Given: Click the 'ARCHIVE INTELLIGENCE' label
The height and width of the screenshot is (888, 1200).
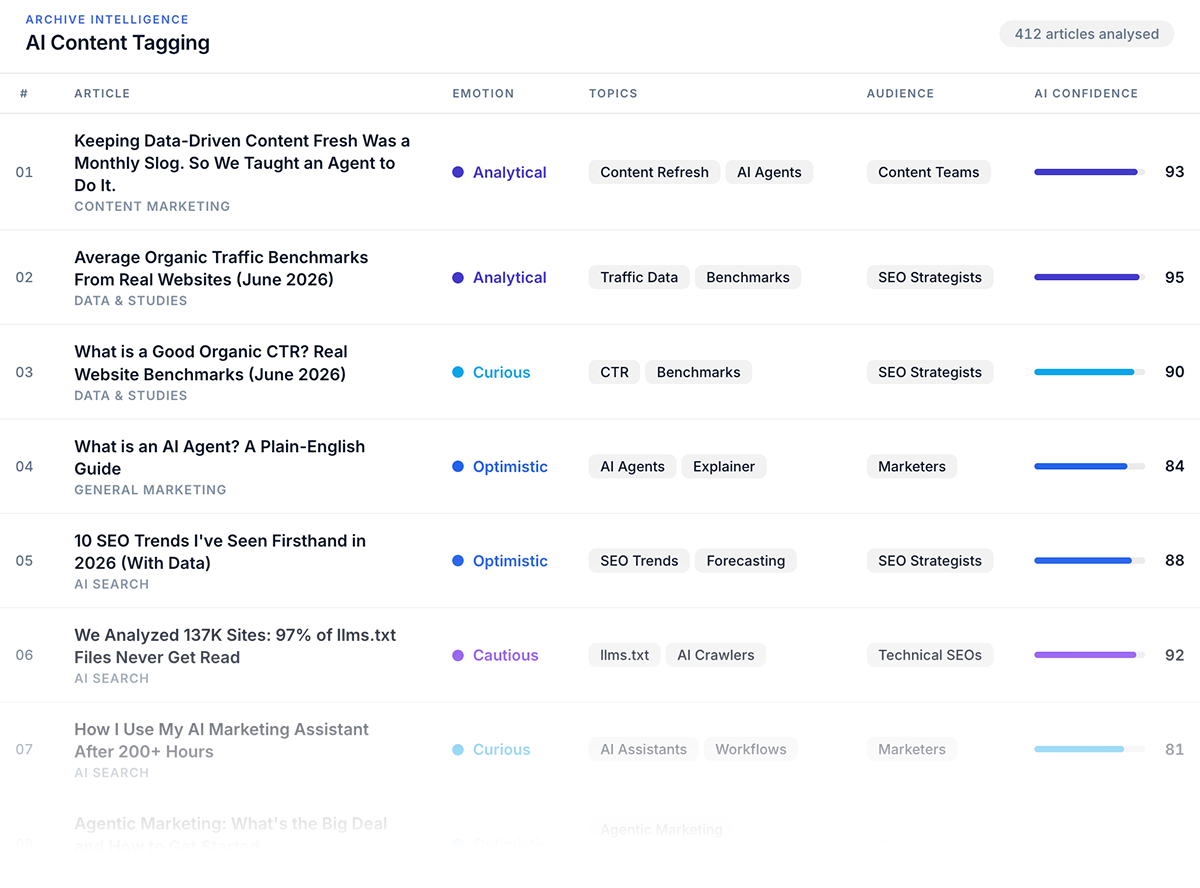Looking at the screenshot, I should coord(107,19).
